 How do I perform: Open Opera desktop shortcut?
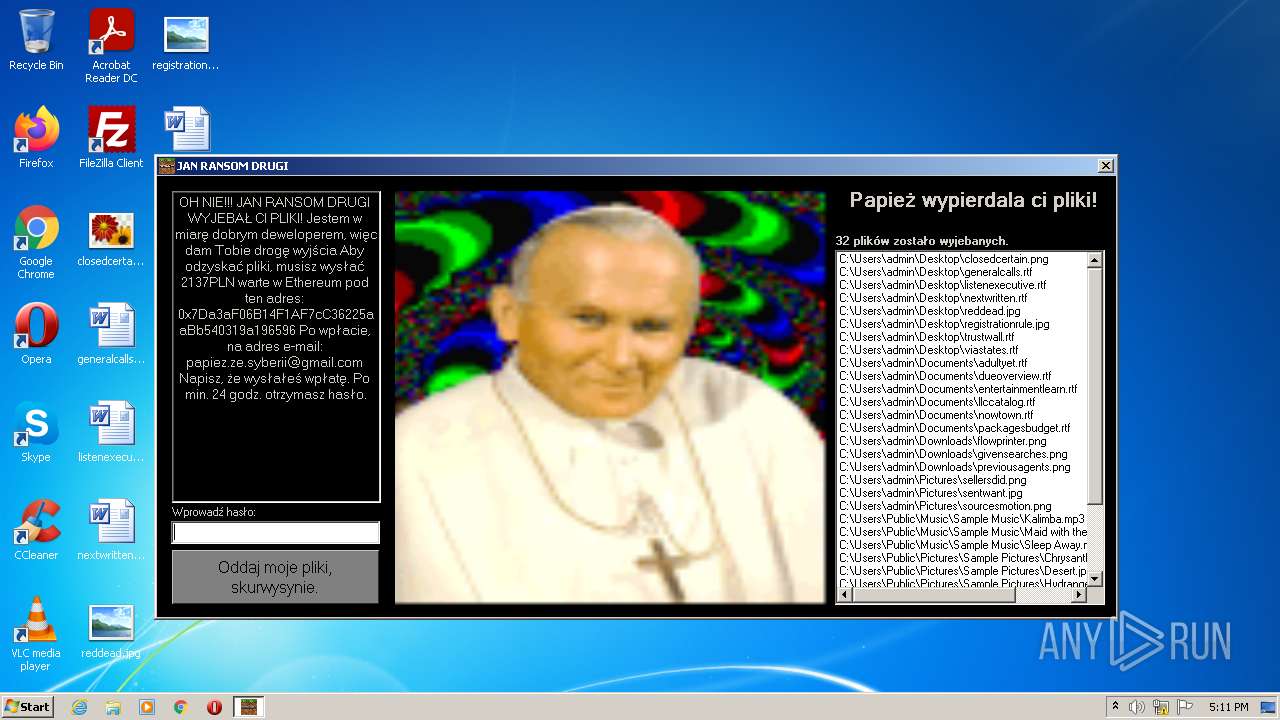36,333
